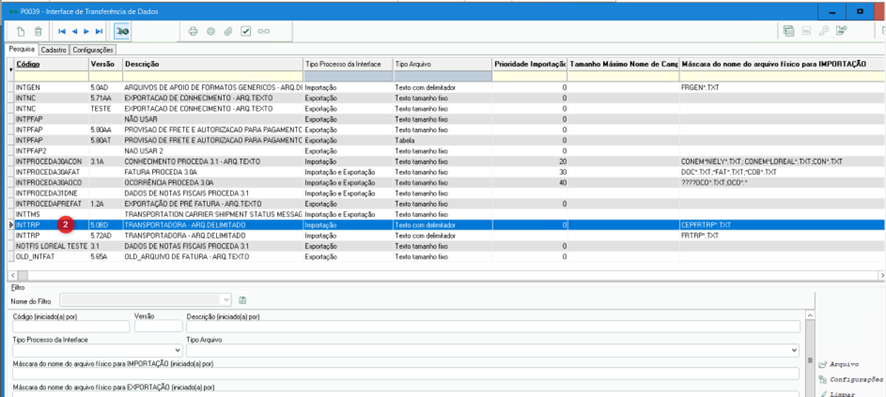Switch to the Configurações tab

tap(93, 50)
